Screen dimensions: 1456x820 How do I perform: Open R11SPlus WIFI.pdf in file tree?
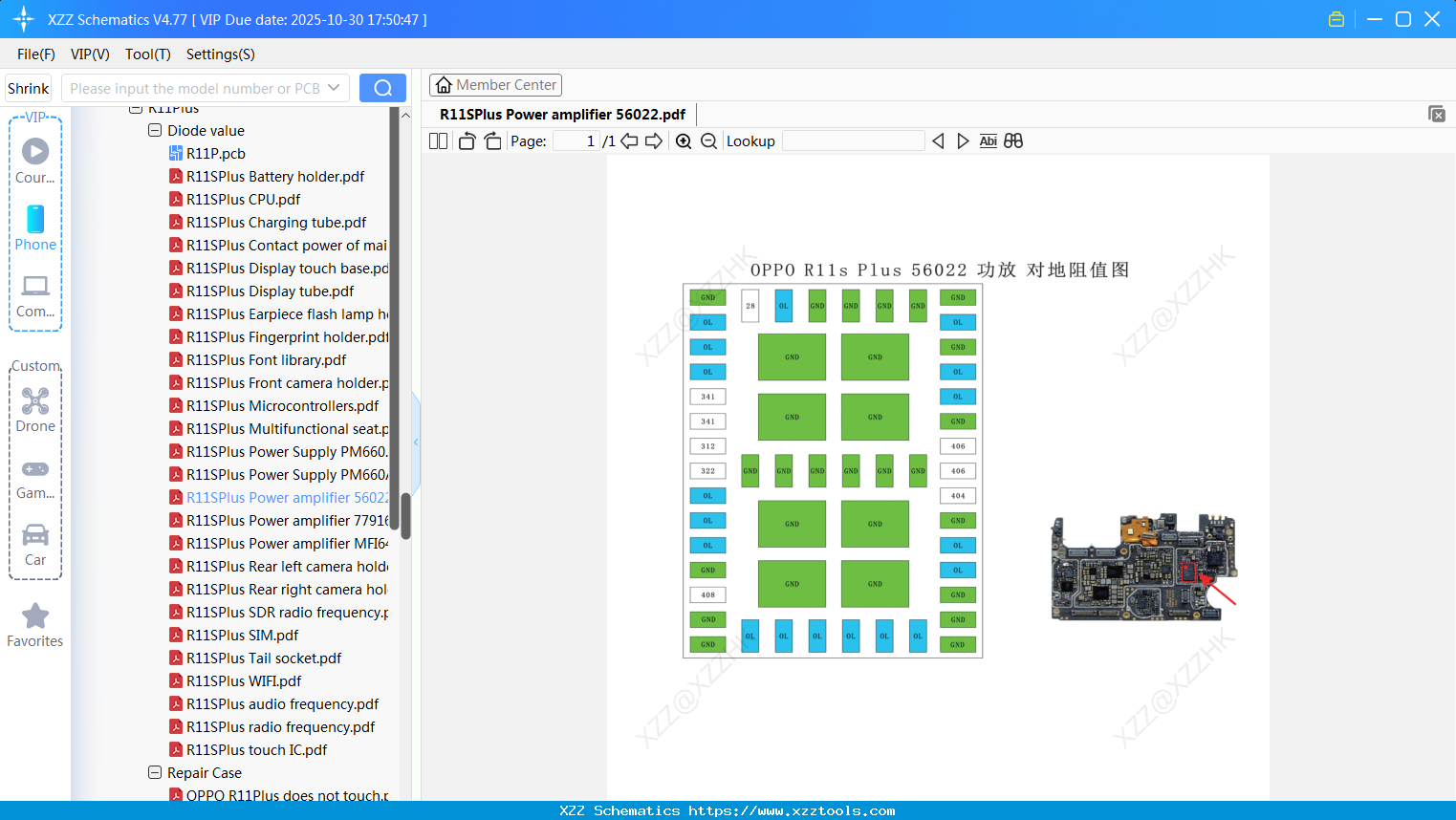[244, 681]
